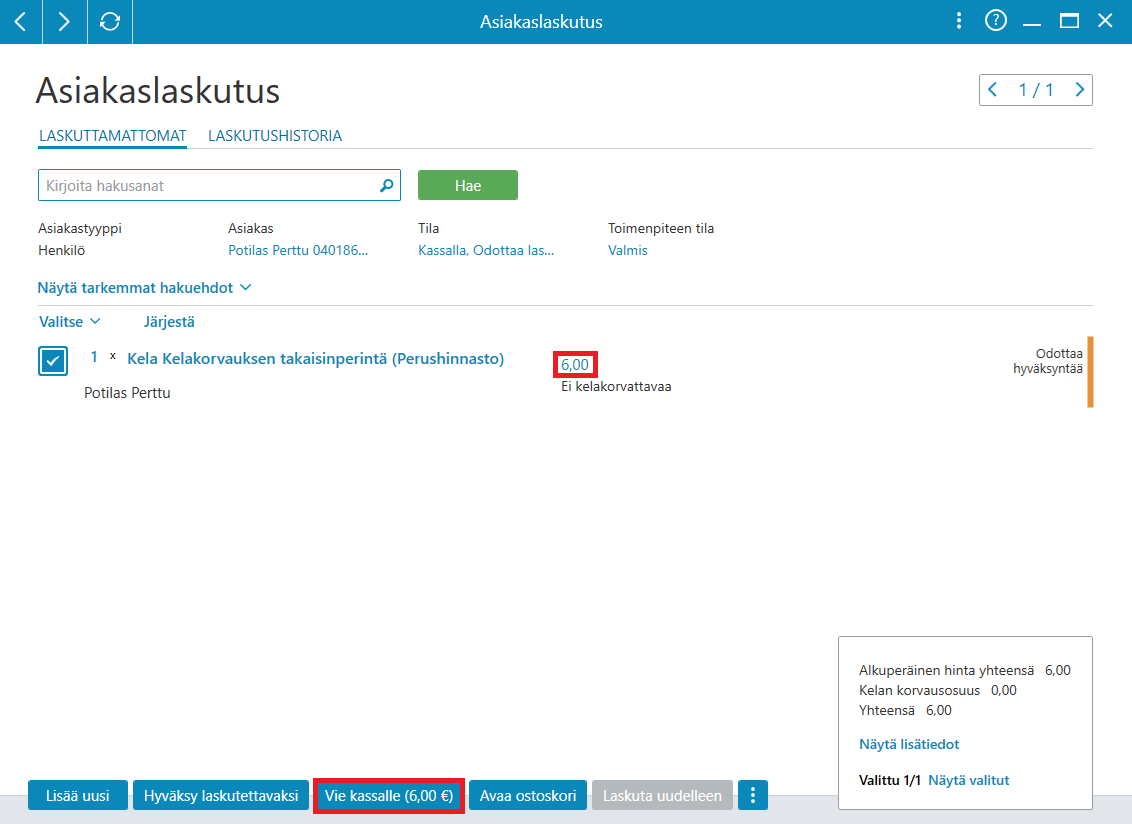Click the 6,00 price link

tap(575, 365)
